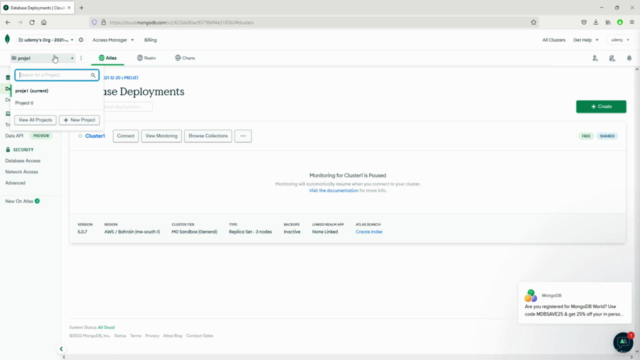
Task: Open New On Atlas in the sidebar
Action: 19,201
